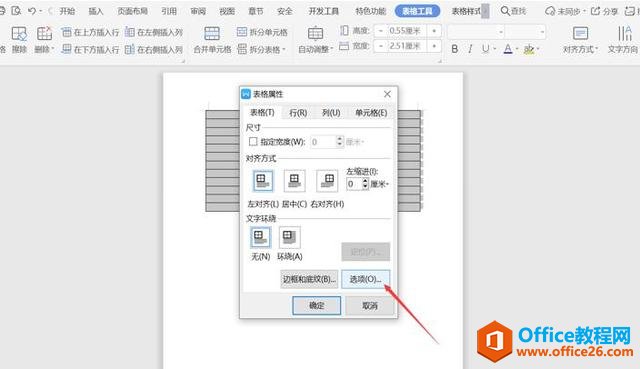
Task: Click the 宽度 2.51厘米 value field
Action: click(407, 46)
